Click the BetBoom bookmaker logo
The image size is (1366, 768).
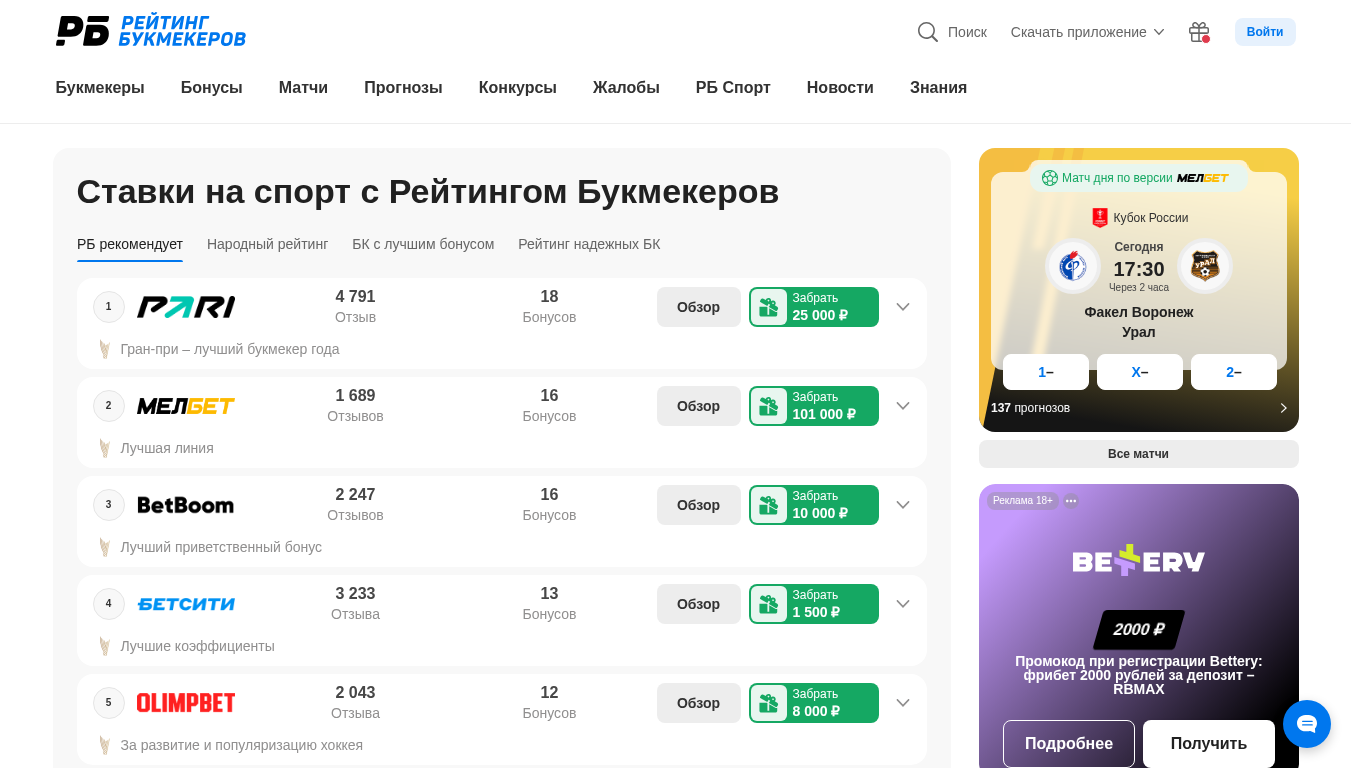186,505
